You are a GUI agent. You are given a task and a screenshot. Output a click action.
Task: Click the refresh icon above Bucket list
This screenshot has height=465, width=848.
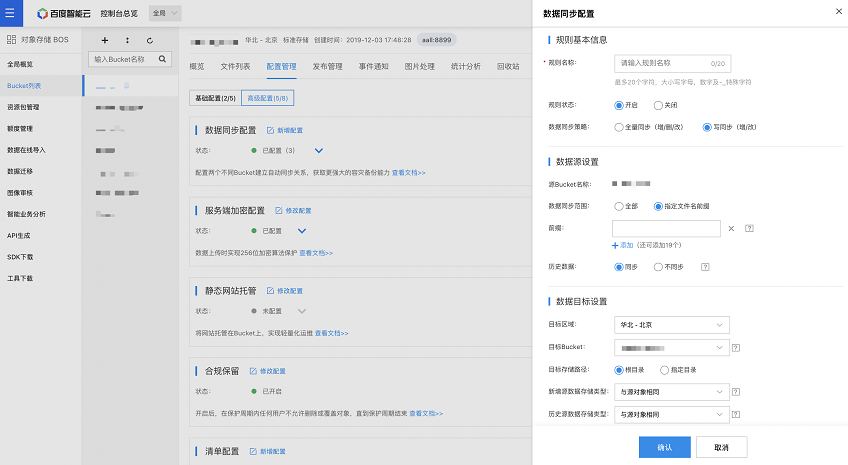tap(150, 40)
